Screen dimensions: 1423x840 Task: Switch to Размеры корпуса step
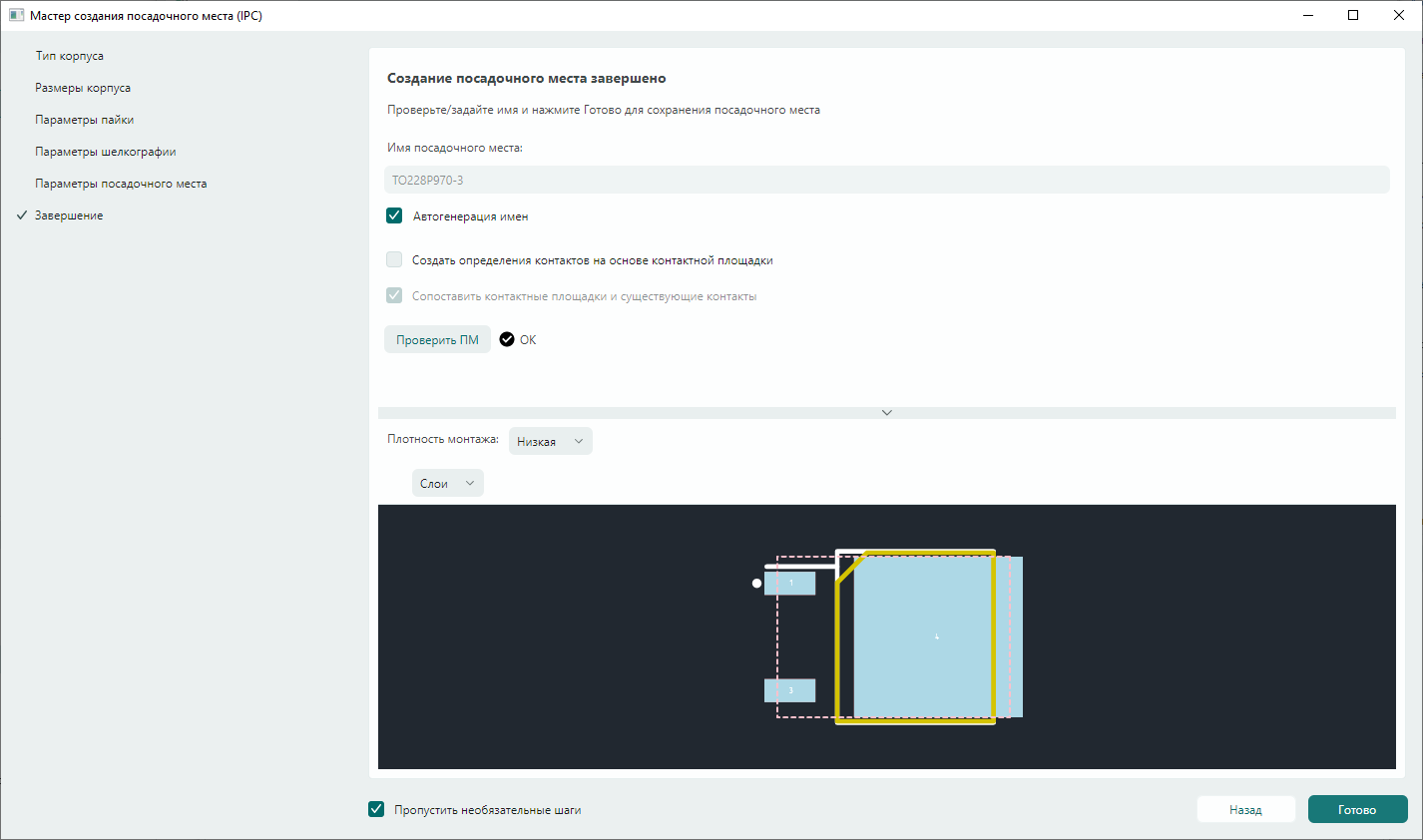click(83, 88)
